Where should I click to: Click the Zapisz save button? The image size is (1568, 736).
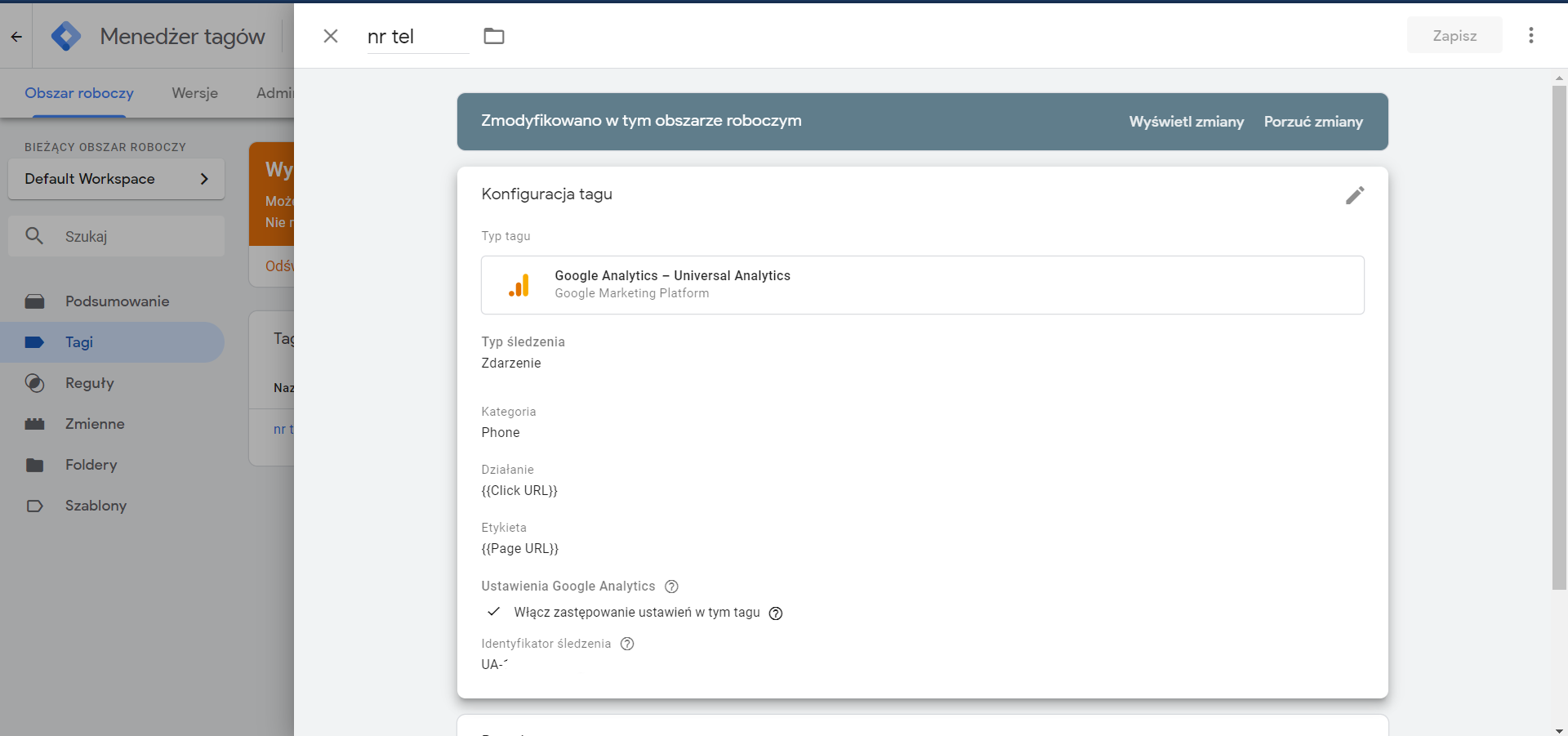(x=1454, y=35)
